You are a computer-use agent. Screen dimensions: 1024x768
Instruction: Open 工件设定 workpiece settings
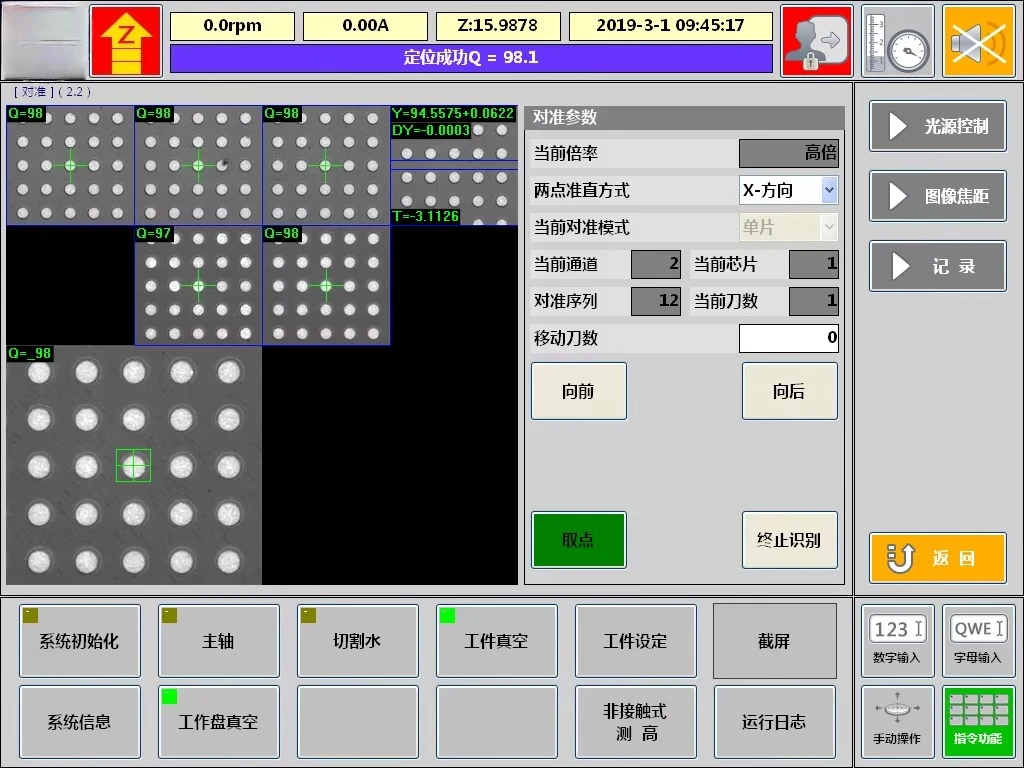[635, 641]
